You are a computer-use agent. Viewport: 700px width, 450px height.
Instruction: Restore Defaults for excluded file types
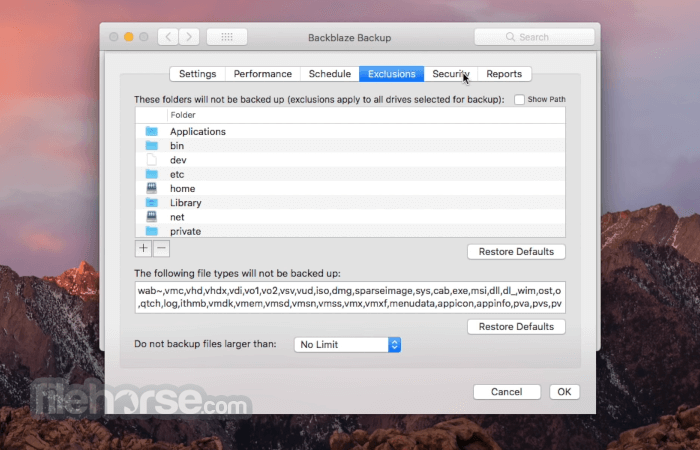coord(517,327)
